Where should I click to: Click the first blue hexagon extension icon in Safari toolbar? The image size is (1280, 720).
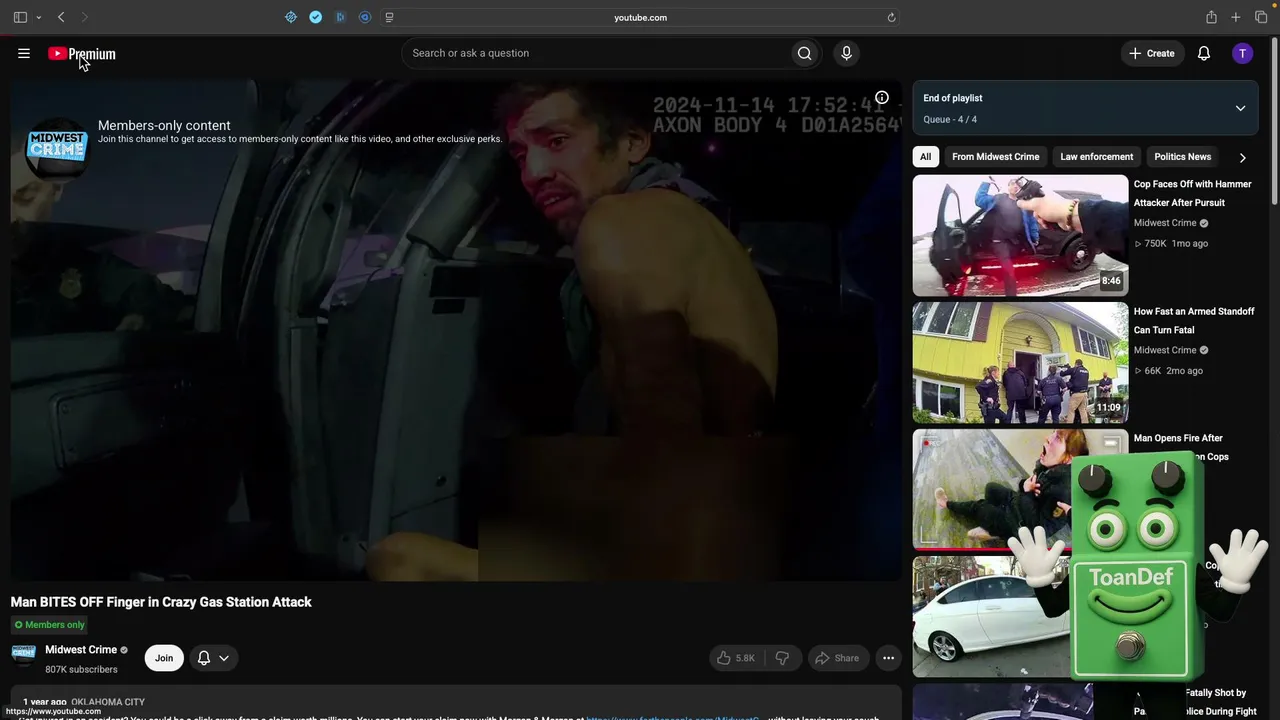click(291, 17)
